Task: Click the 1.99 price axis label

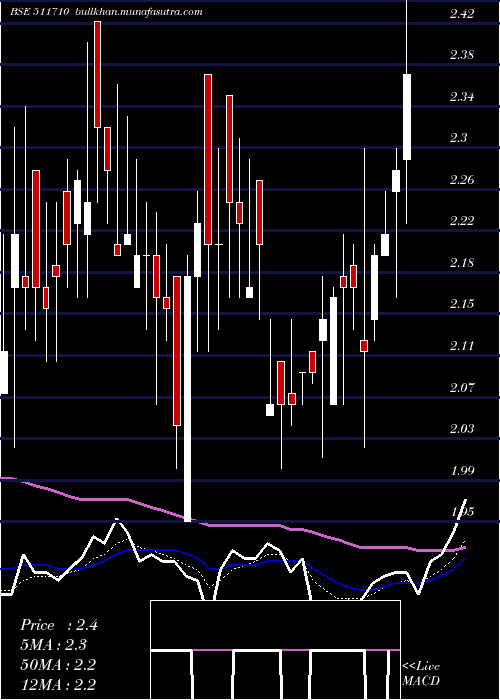Action: coord(462,471)
